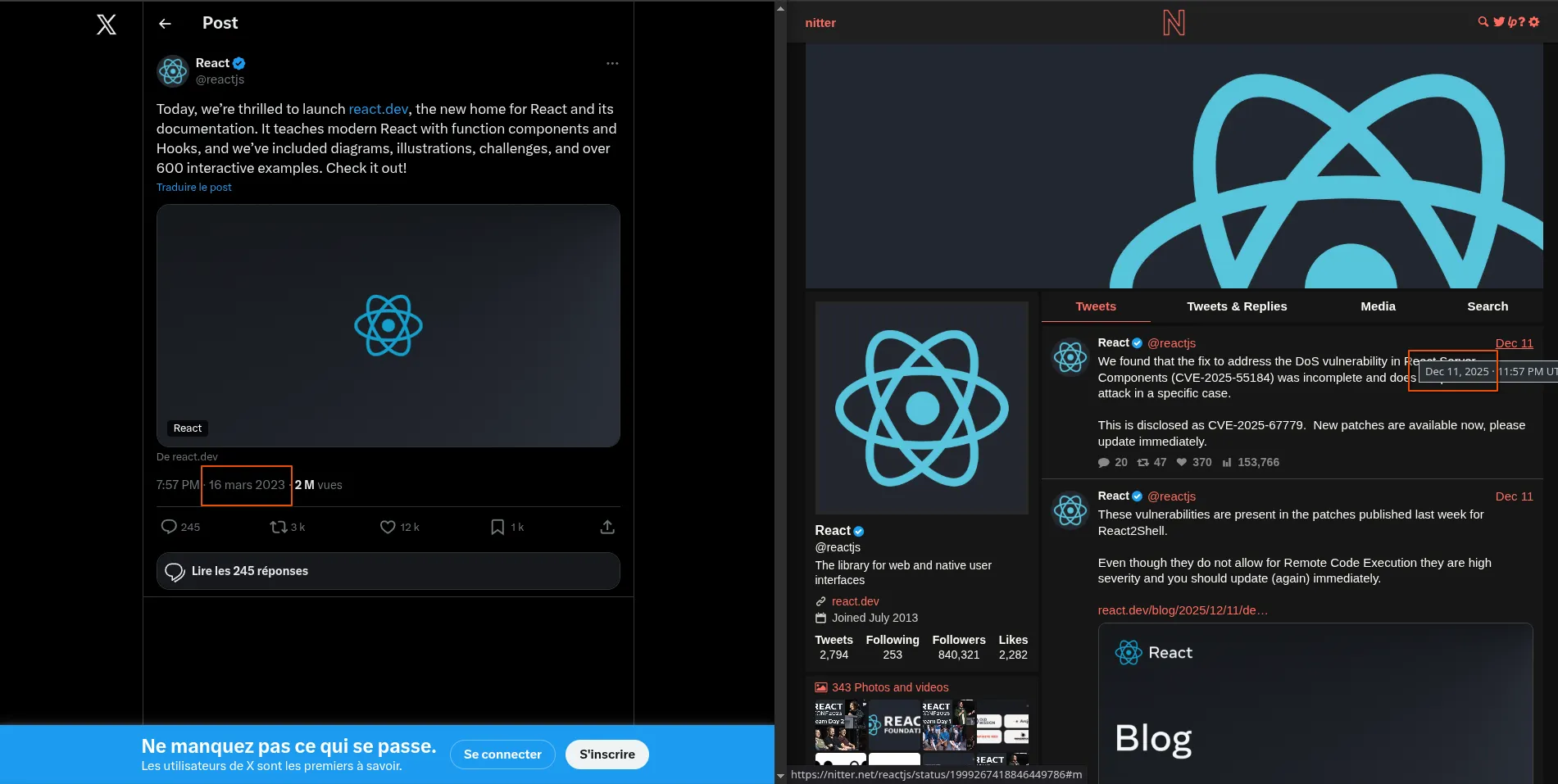Open the post's three-dot more menu
The image size is (1558, 784).
click(612, 63)
